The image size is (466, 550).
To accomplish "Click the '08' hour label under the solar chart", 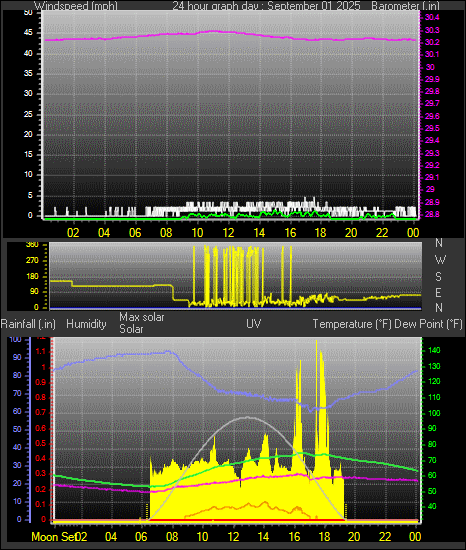I will 172,537.
